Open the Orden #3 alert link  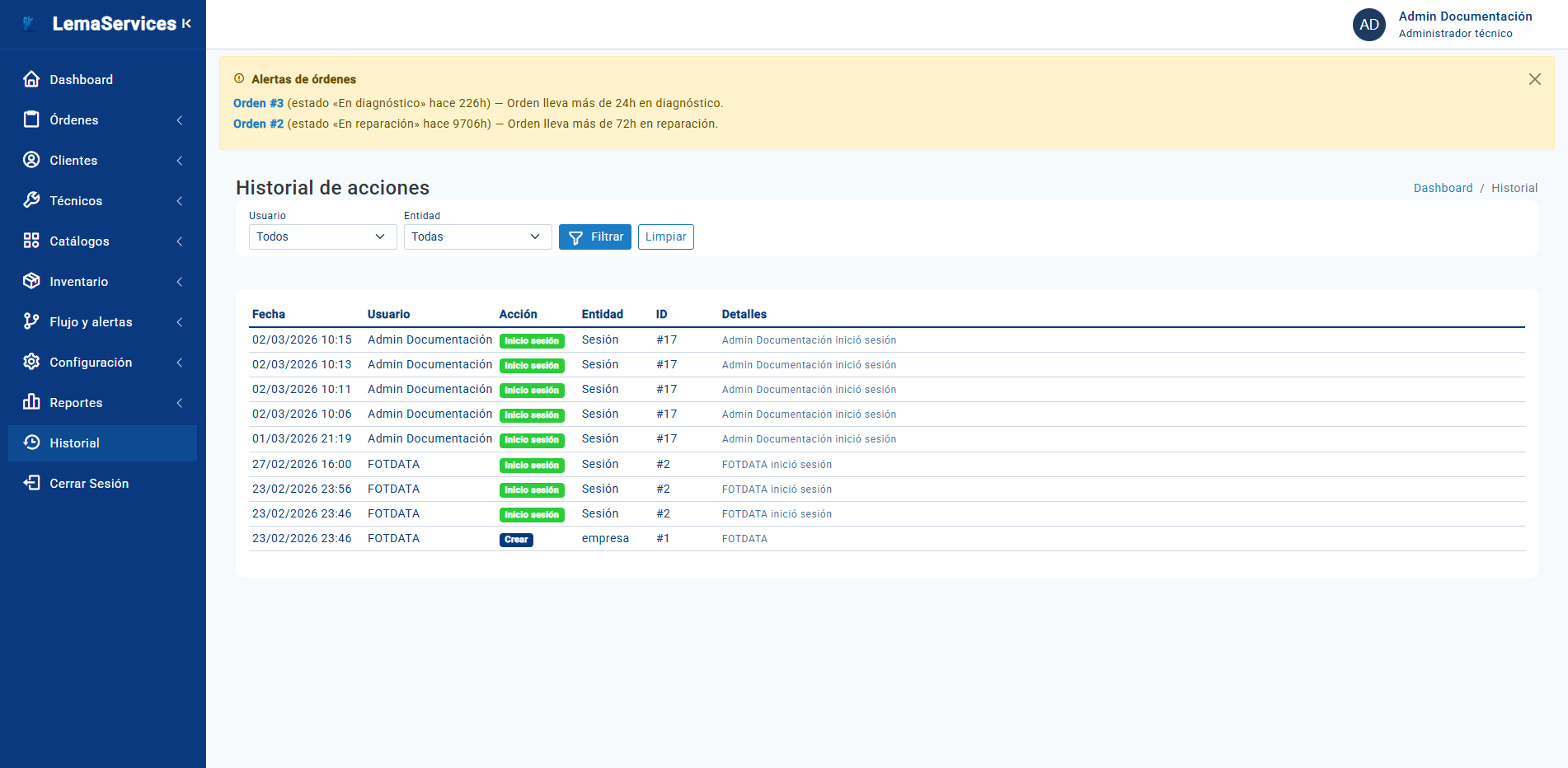(258, 103)
